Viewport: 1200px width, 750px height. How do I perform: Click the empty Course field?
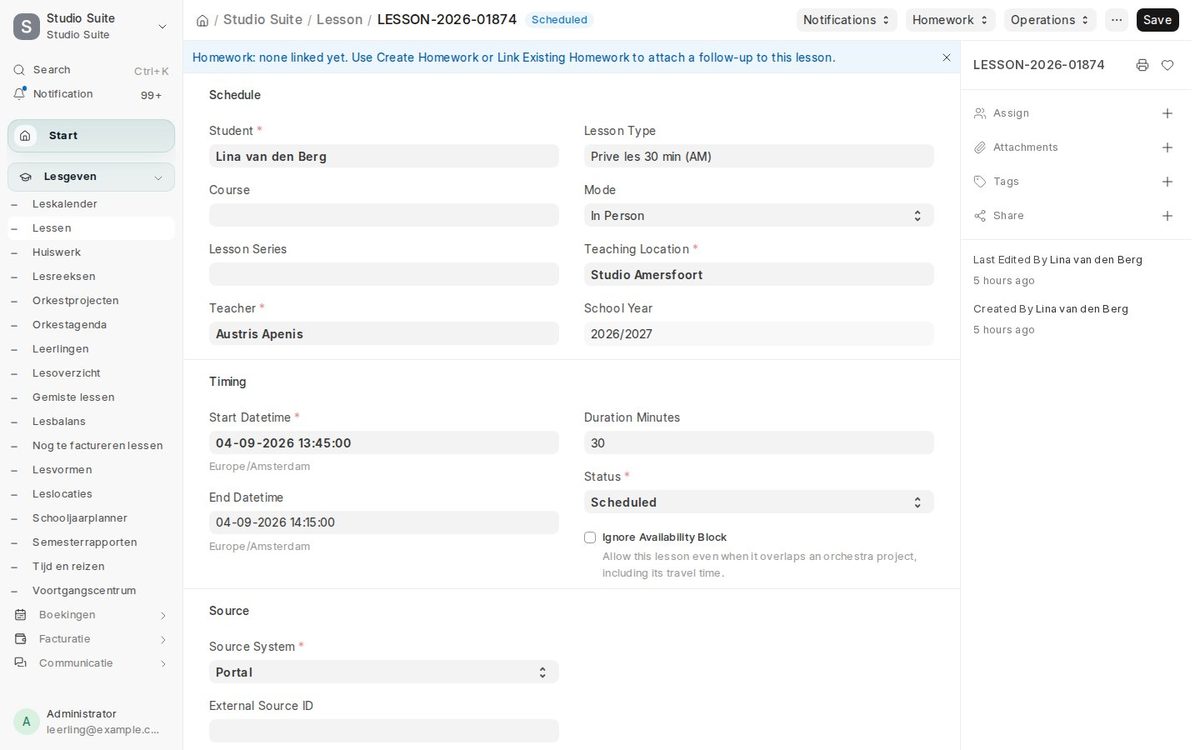pos(384,216)
